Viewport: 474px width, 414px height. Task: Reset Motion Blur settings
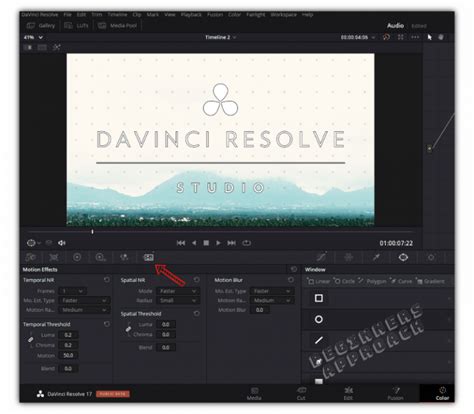pyautogui.click(x=291, y=280)
